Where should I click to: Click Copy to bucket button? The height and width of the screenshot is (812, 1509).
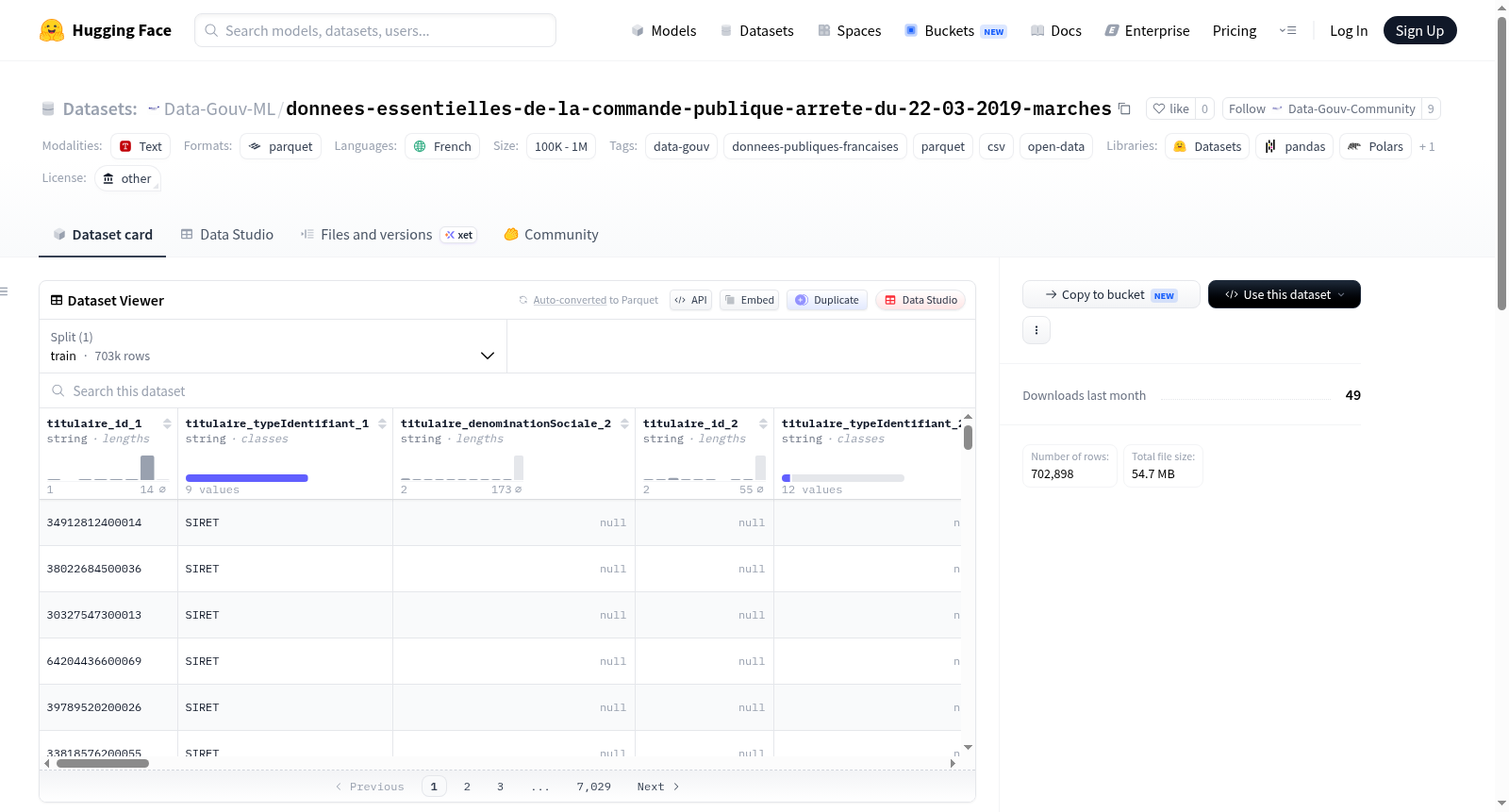1111,294
